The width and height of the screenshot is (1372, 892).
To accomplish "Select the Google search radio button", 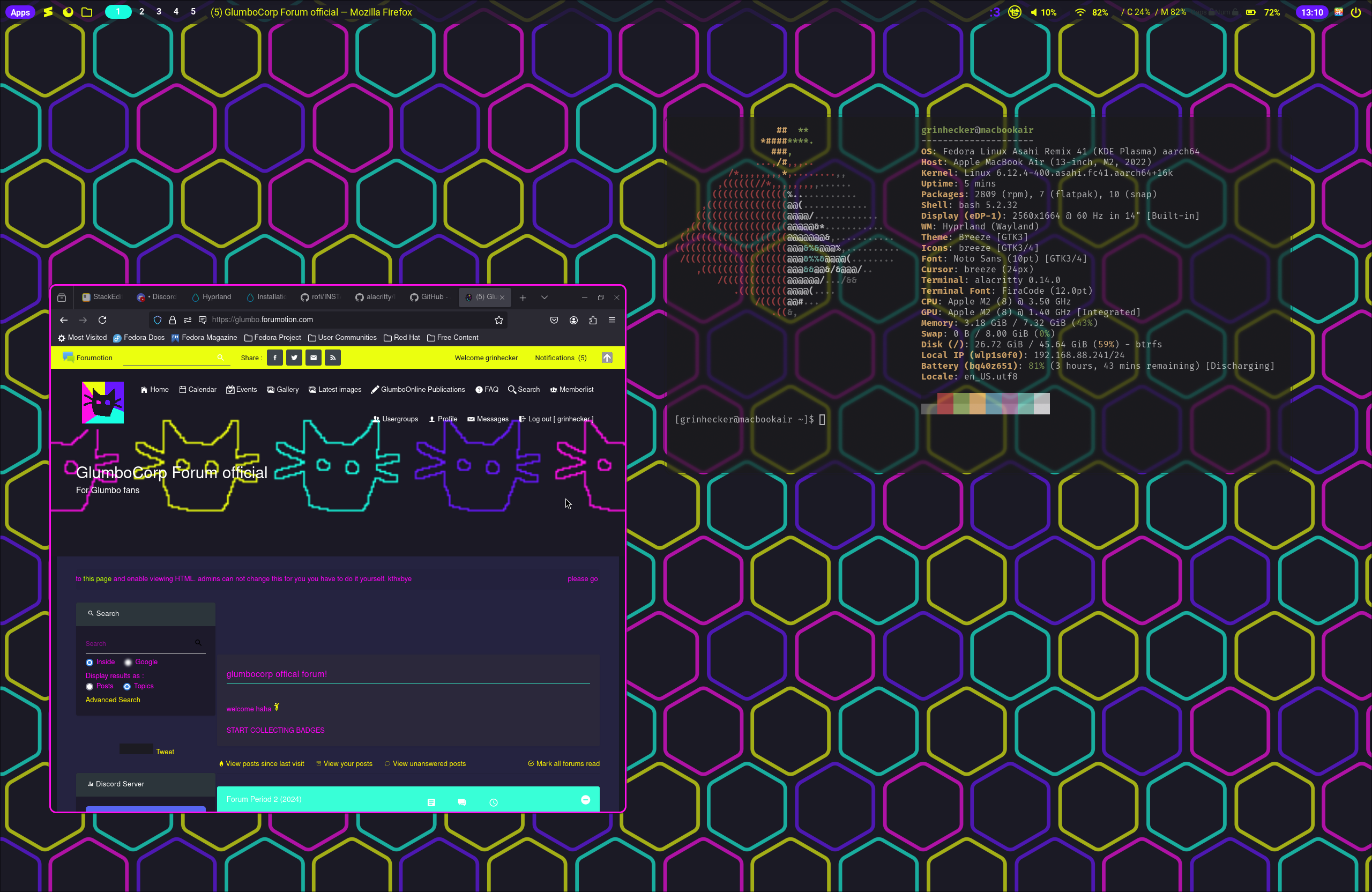I will point(128,662).
